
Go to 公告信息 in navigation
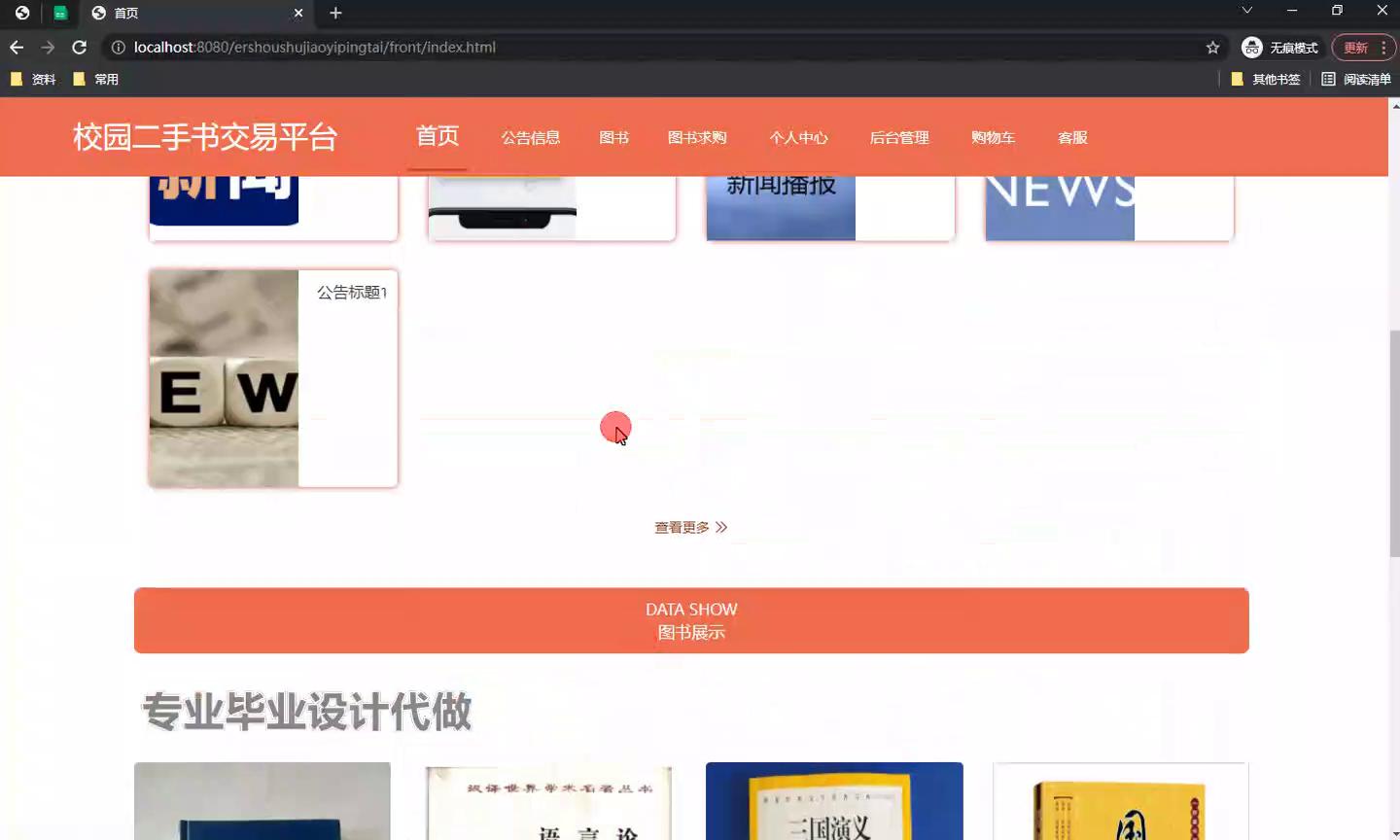pyautogui.click(x=530, y=137)
